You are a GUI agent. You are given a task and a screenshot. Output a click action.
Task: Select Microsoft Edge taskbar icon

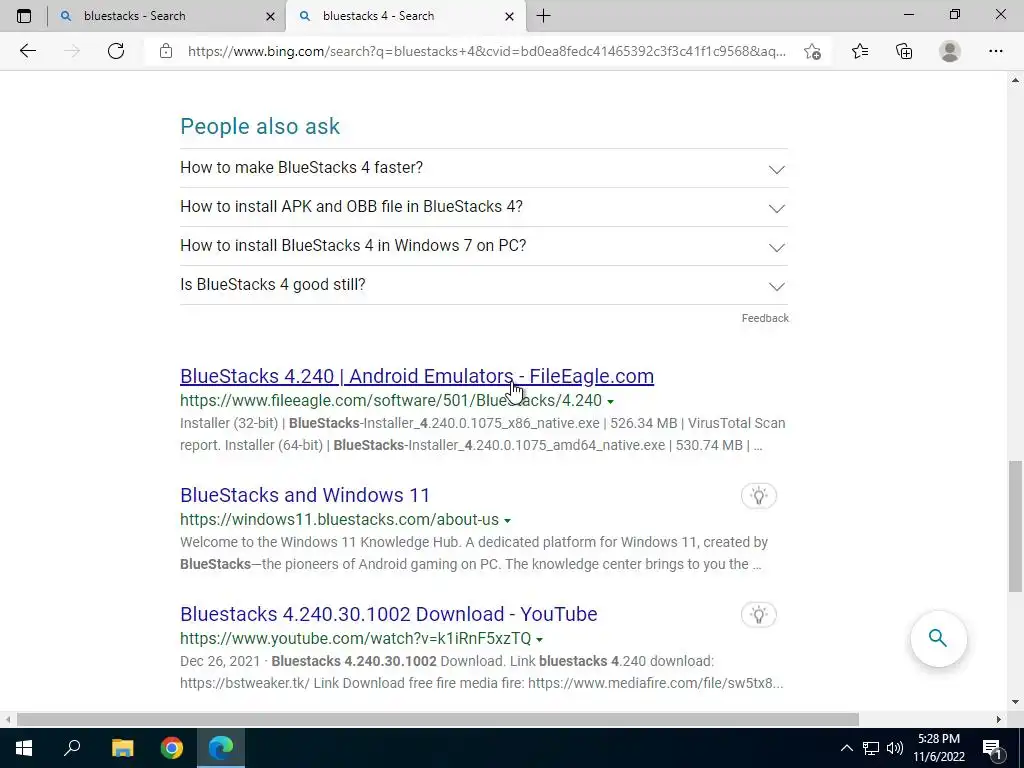[221, 748]
